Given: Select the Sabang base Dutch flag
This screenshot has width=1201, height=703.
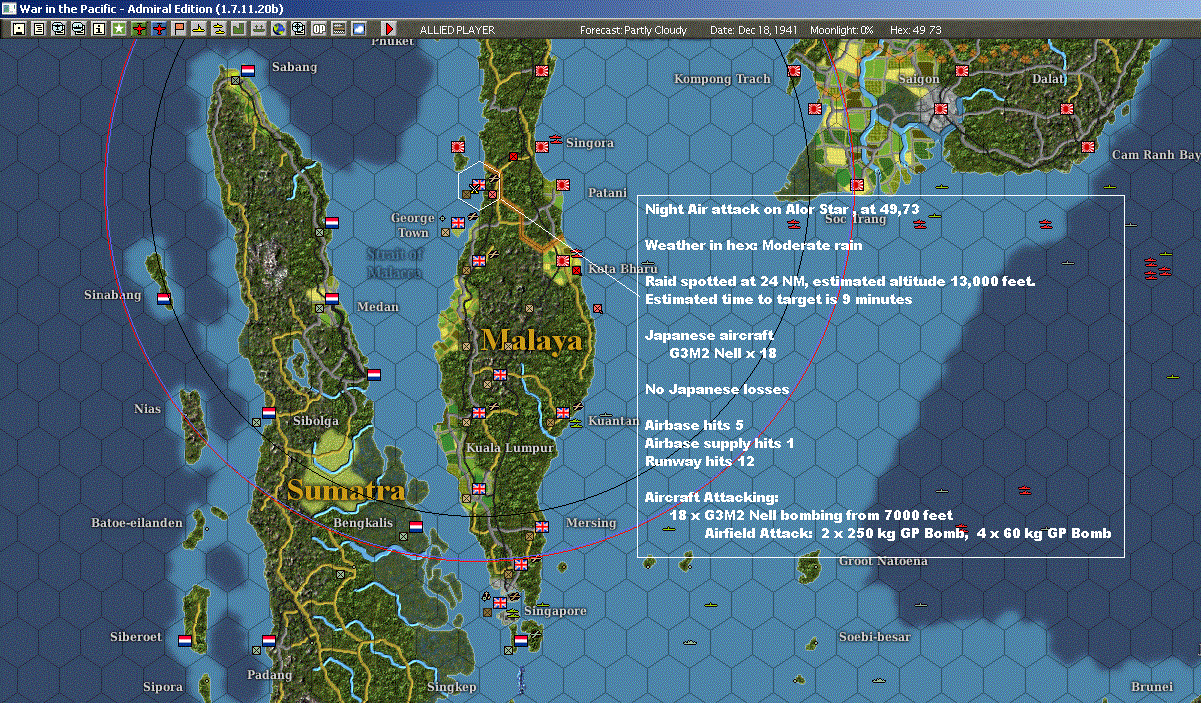Looking at the screenshot, I should point(248,70).
